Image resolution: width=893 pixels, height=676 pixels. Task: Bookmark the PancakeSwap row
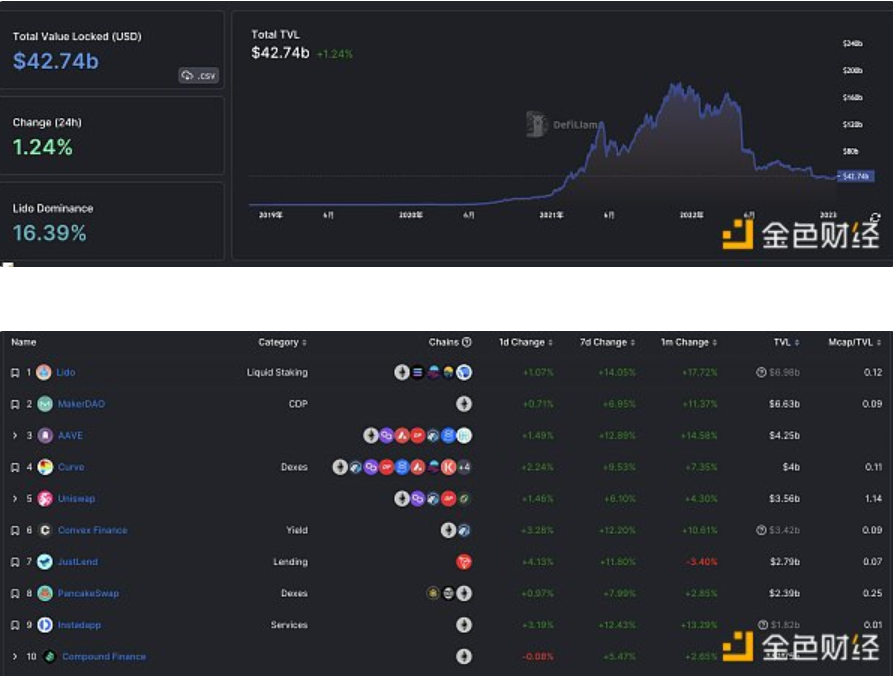point(15,593)
